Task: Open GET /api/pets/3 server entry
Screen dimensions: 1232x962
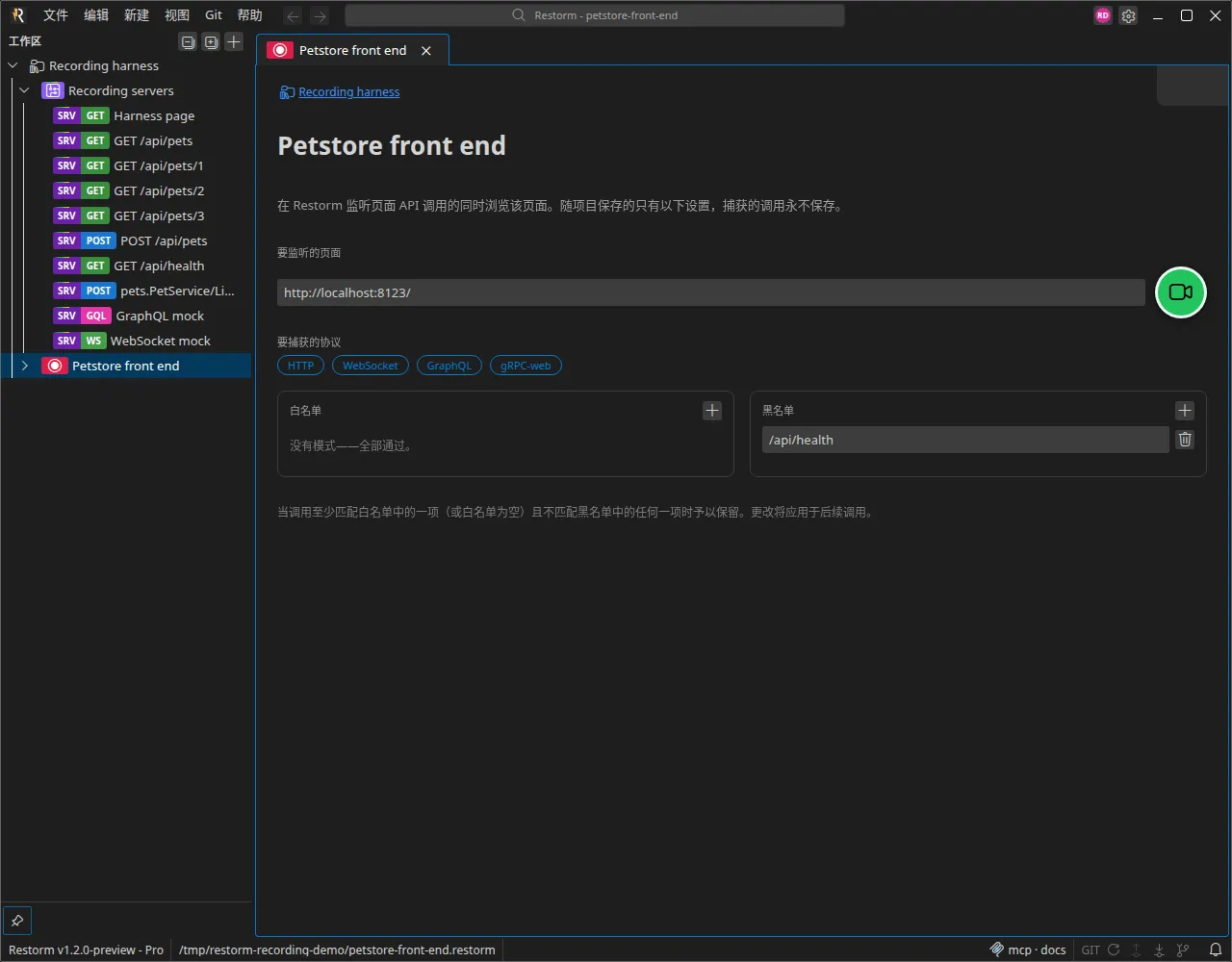Action: (126, 215)
